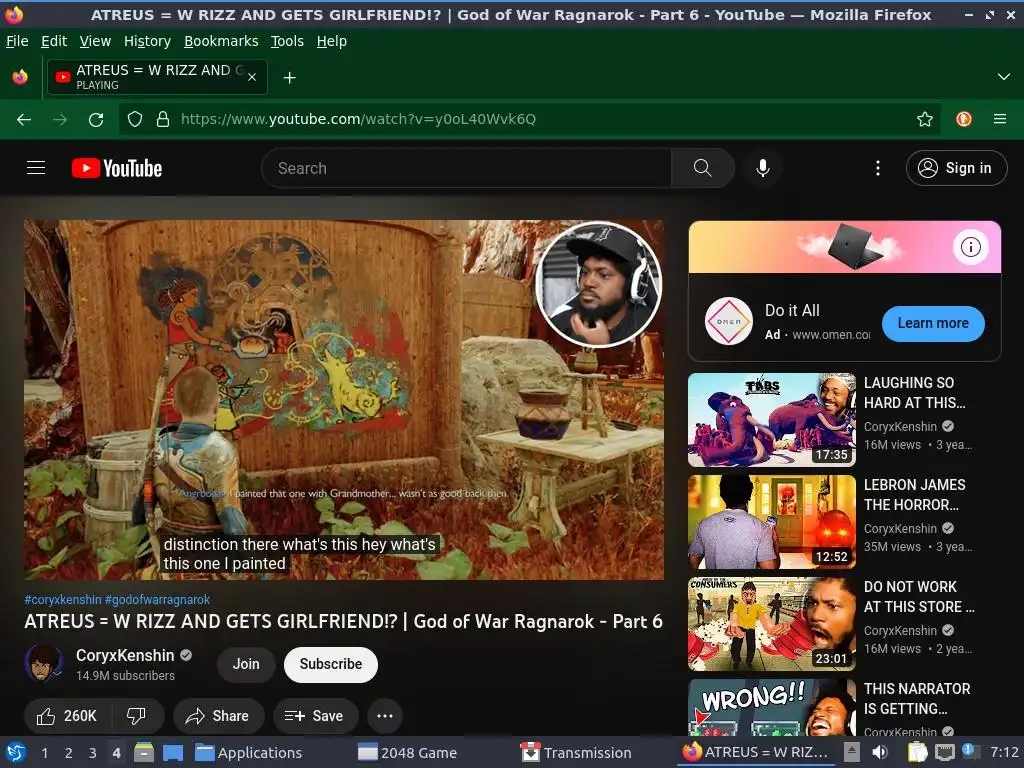Open the Applications taskbar item
The height and width of the screenshot is (768, 1024).
click(x=249, y=752)
